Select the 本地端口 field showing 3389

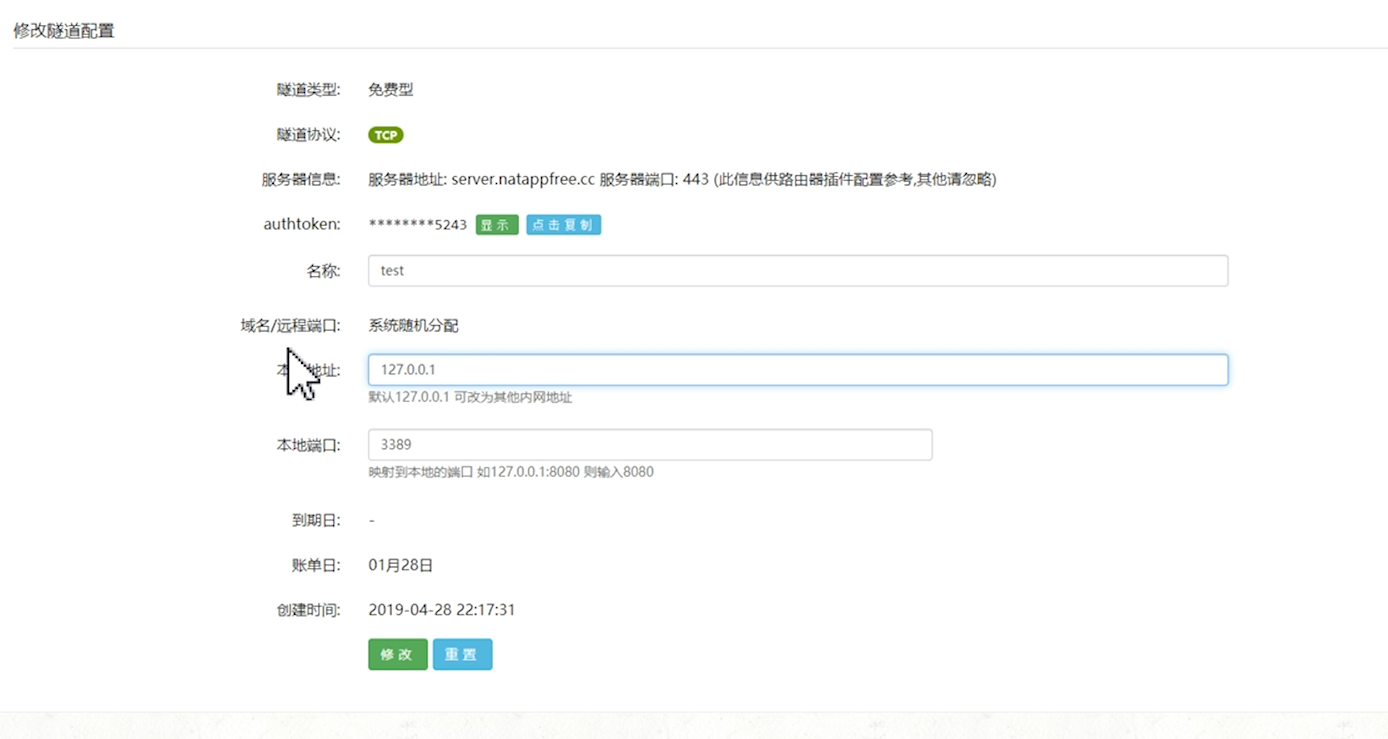click(x=649, y=445)
